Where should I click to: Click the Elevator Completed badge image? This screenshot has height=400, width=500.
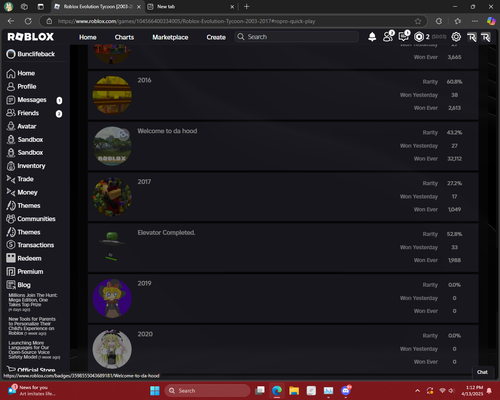112,248
